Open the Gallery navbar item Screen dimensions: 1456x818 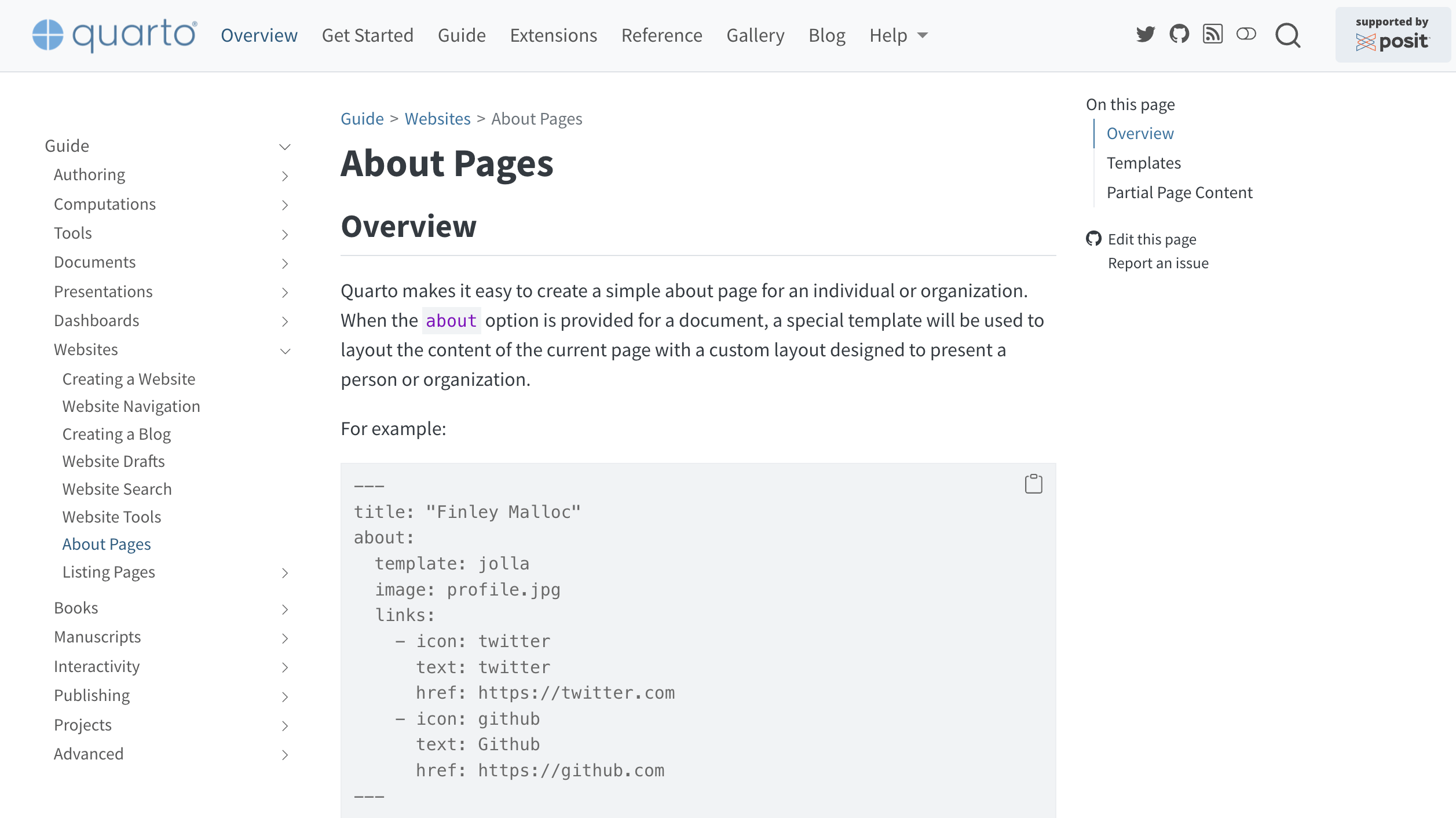755,35
